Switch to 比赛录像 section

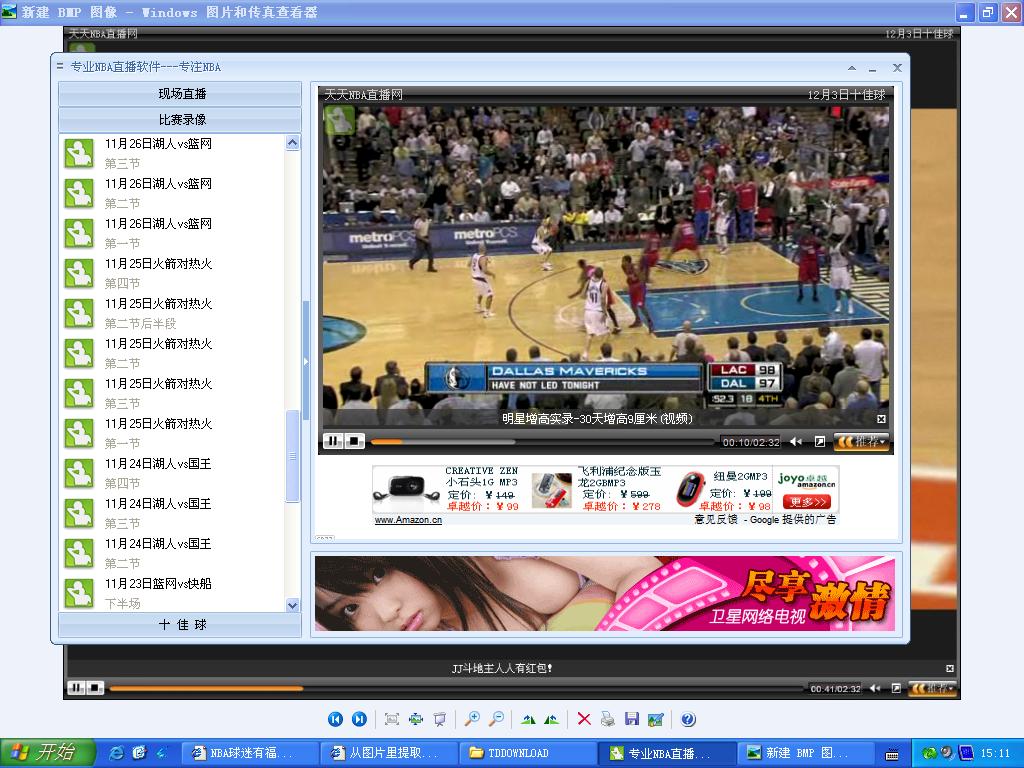(x=180, y=120)
